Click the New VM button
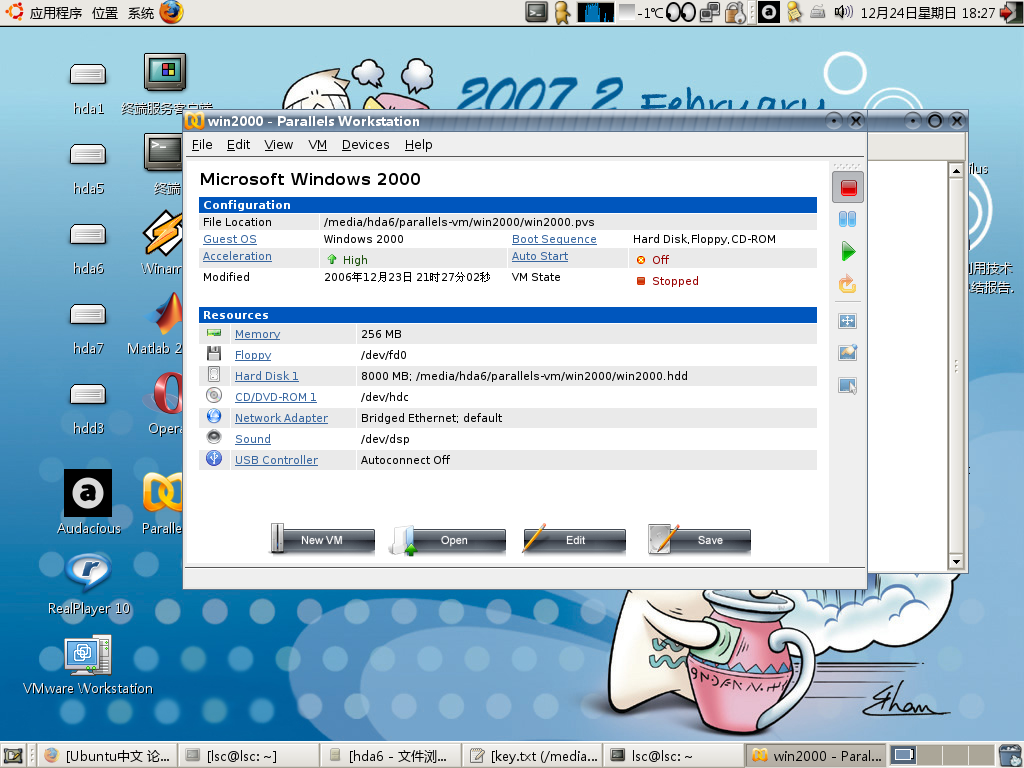The width and height of the screenshot is (1024, 768). [x=322, y=540]
